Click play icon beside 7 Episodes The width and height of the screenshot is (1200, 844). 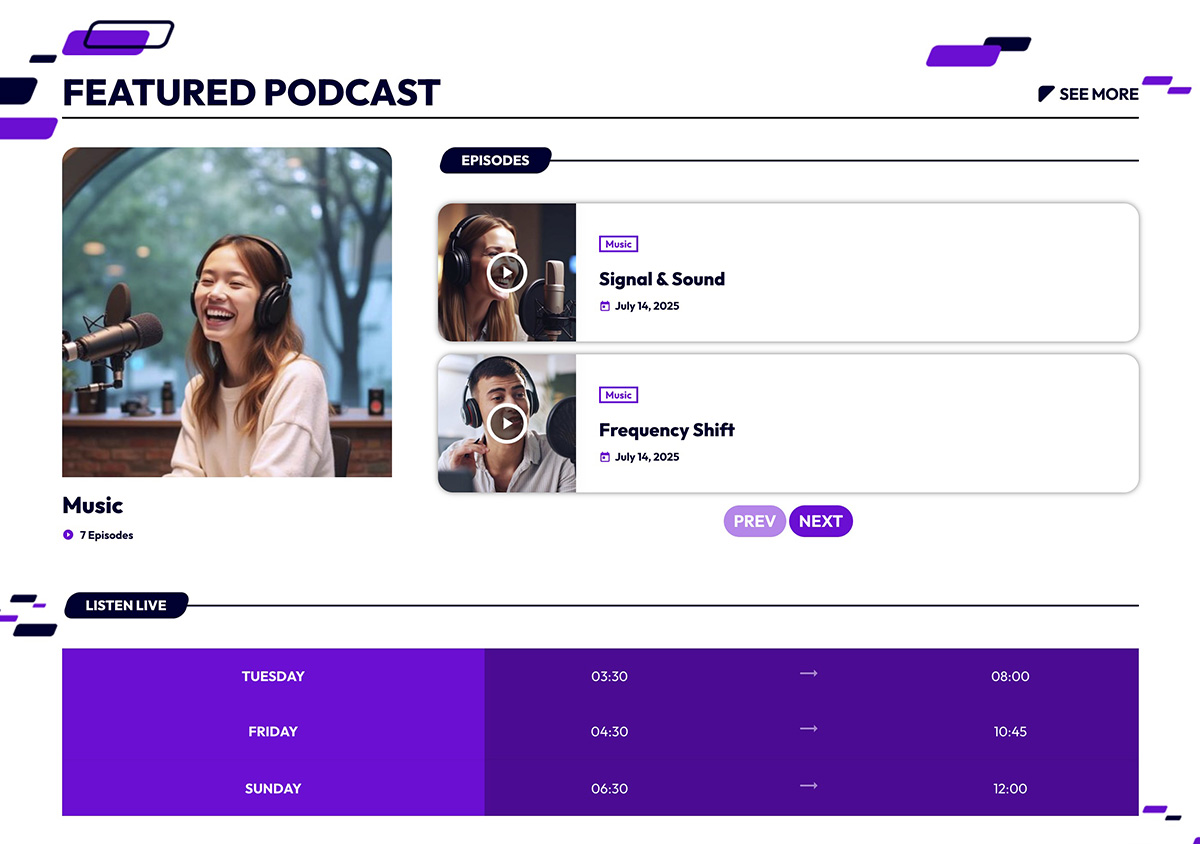tap(68, 535)
